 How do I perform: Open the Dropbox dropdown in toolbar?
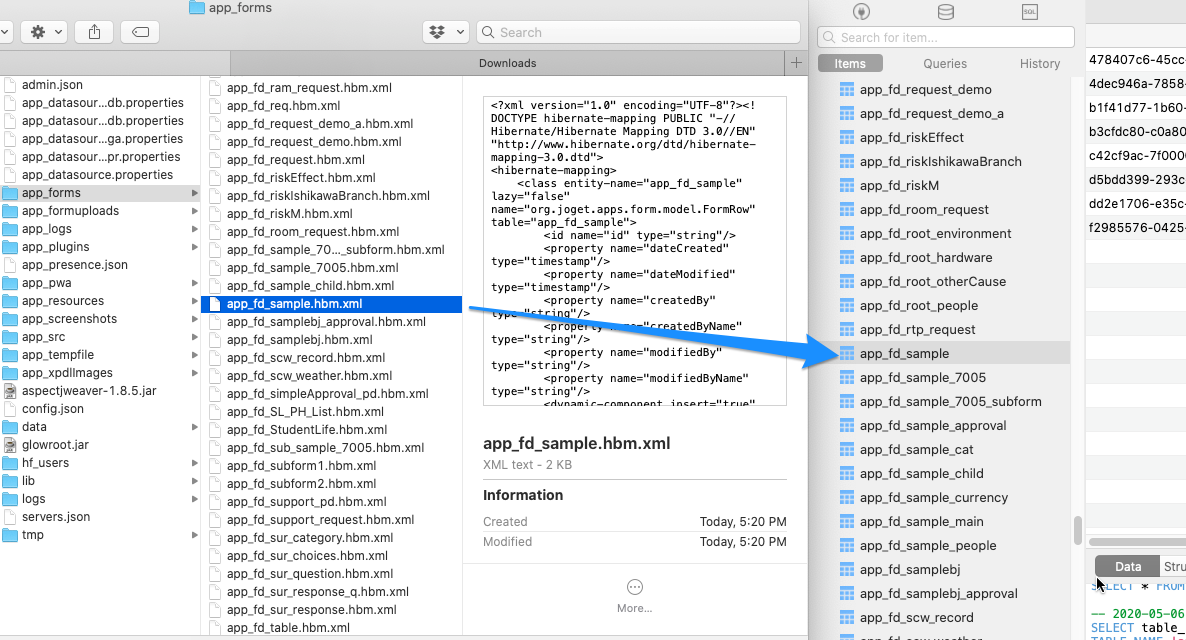446,32
